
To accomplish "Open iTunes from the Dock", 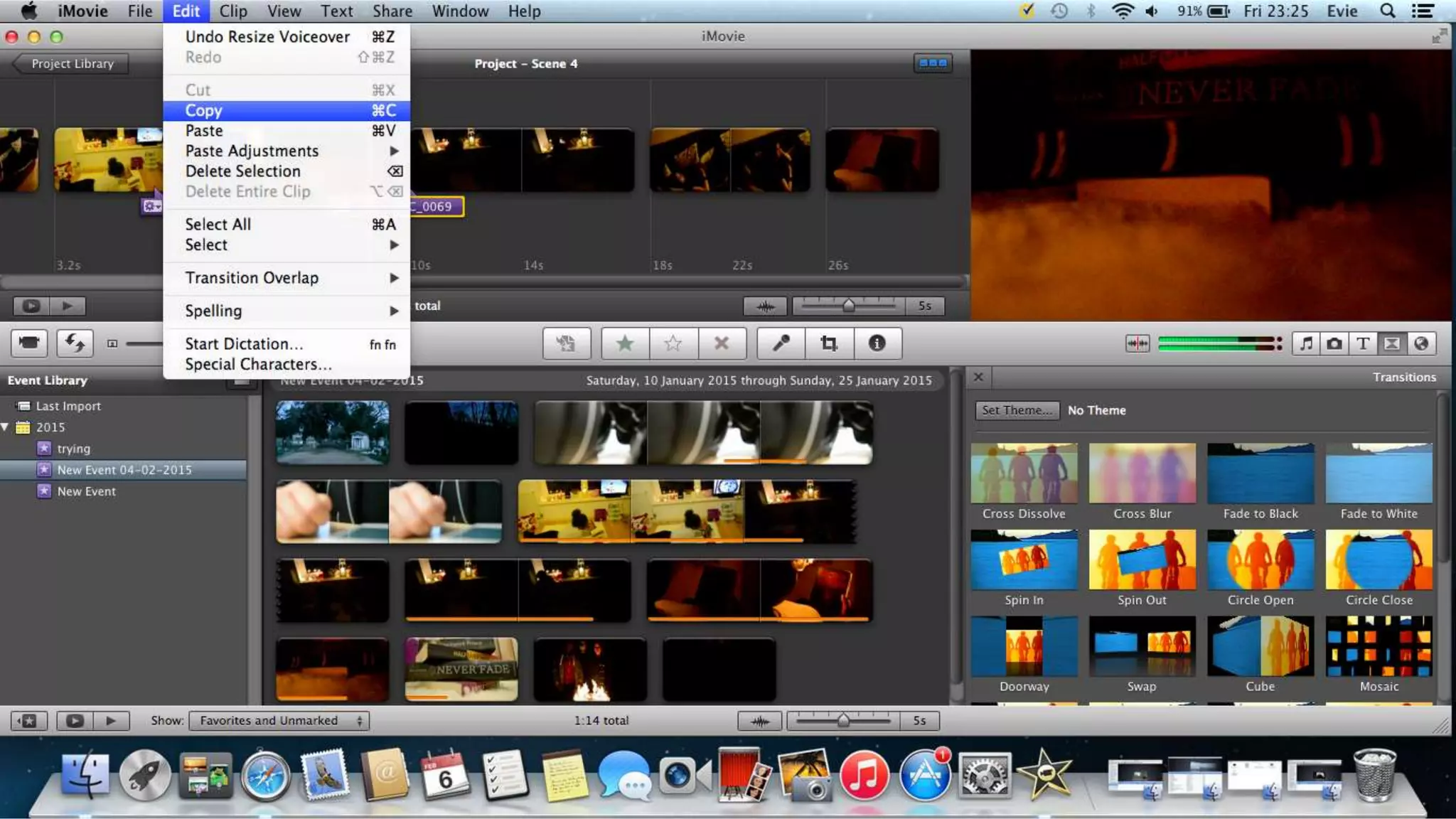I will [864, 775].
